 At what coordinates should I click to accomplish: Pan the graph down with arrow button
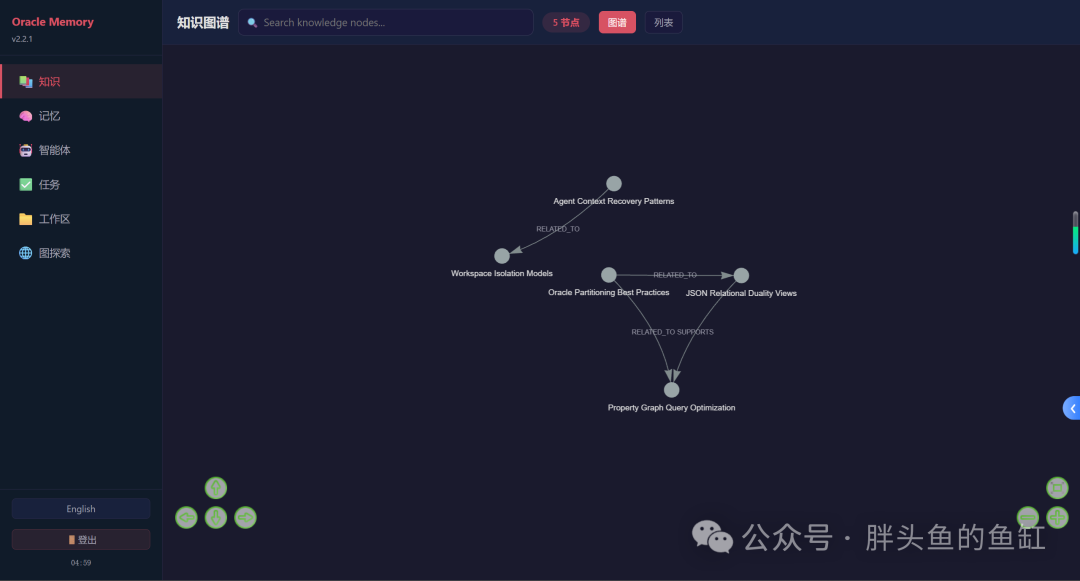(x=216, y=518)
